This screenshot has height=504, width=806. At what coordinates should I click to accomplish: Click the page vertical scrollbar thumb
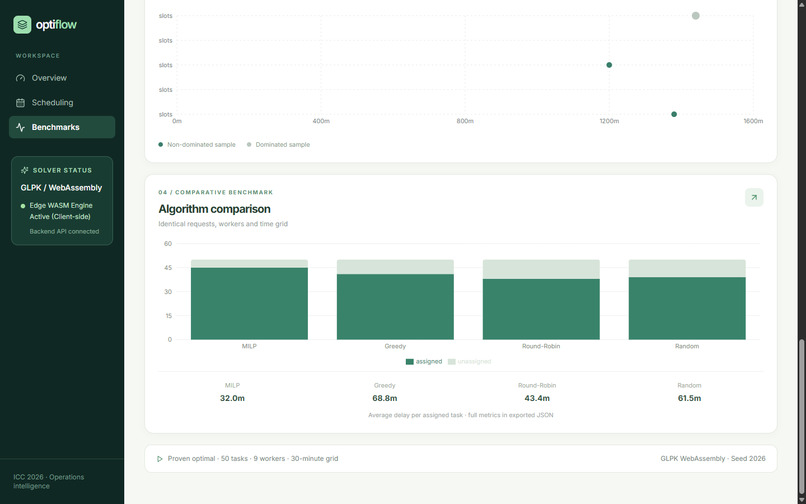(801, 417)
